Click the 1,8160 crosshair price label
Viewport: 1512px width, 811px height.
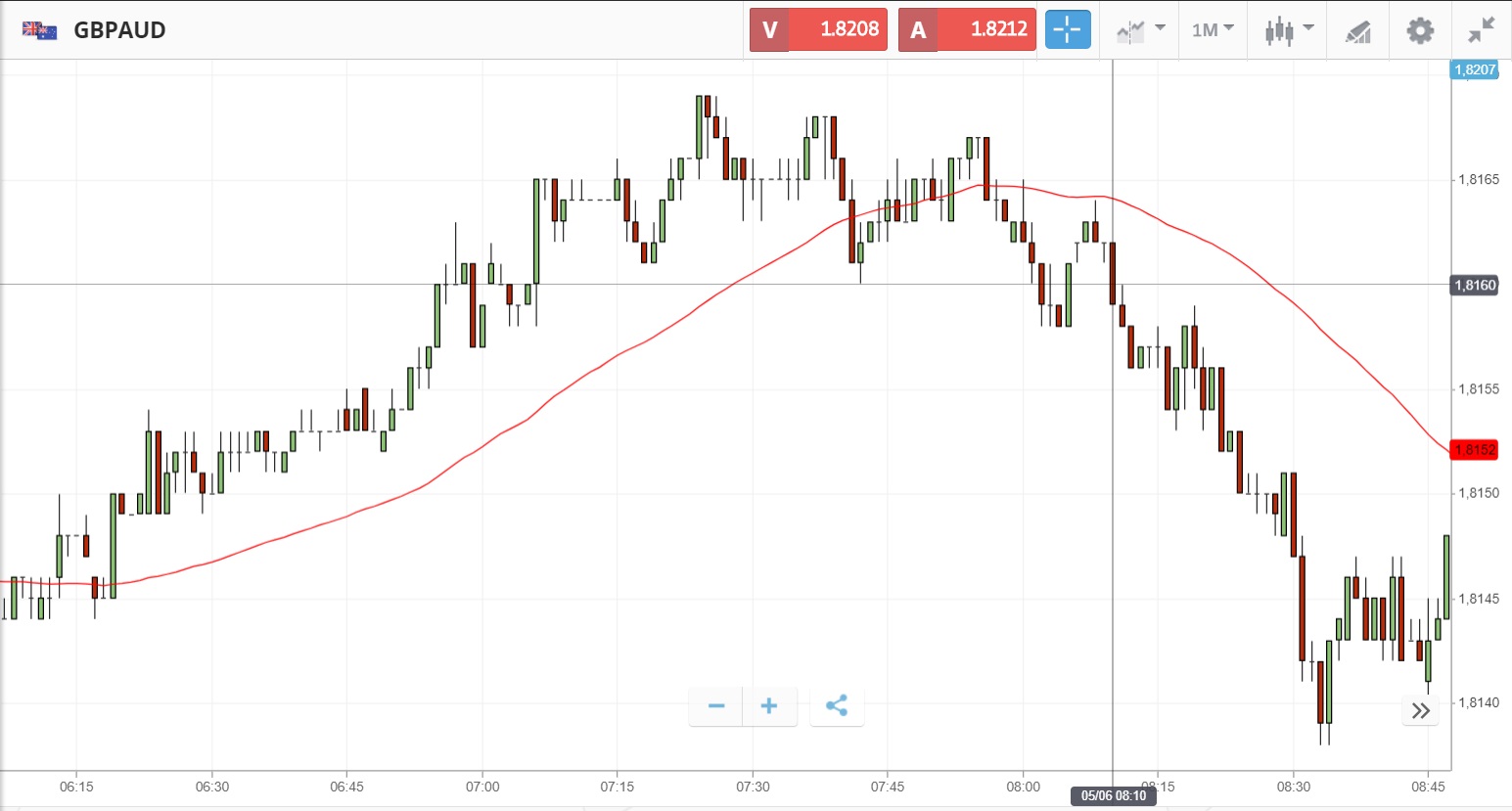1475,286
